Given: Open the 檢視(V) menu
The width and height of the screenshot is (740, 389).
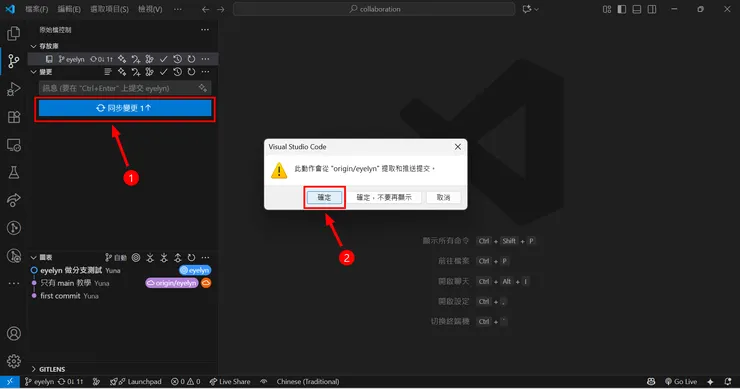Looking at the screenshot, I should 150,9.
